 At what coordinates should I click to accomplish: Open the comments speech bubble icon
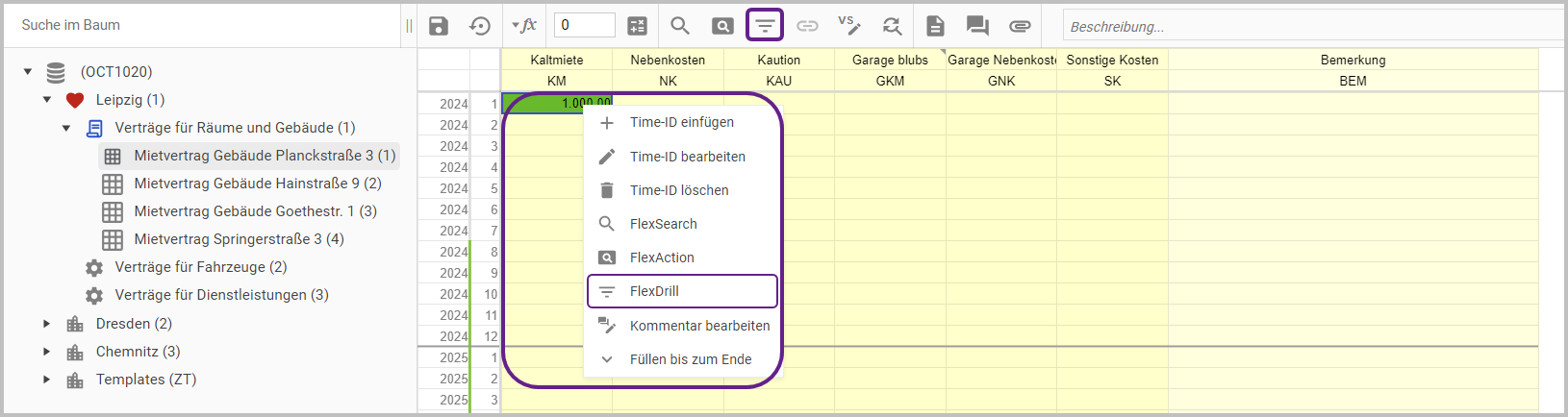coord(977,26)
